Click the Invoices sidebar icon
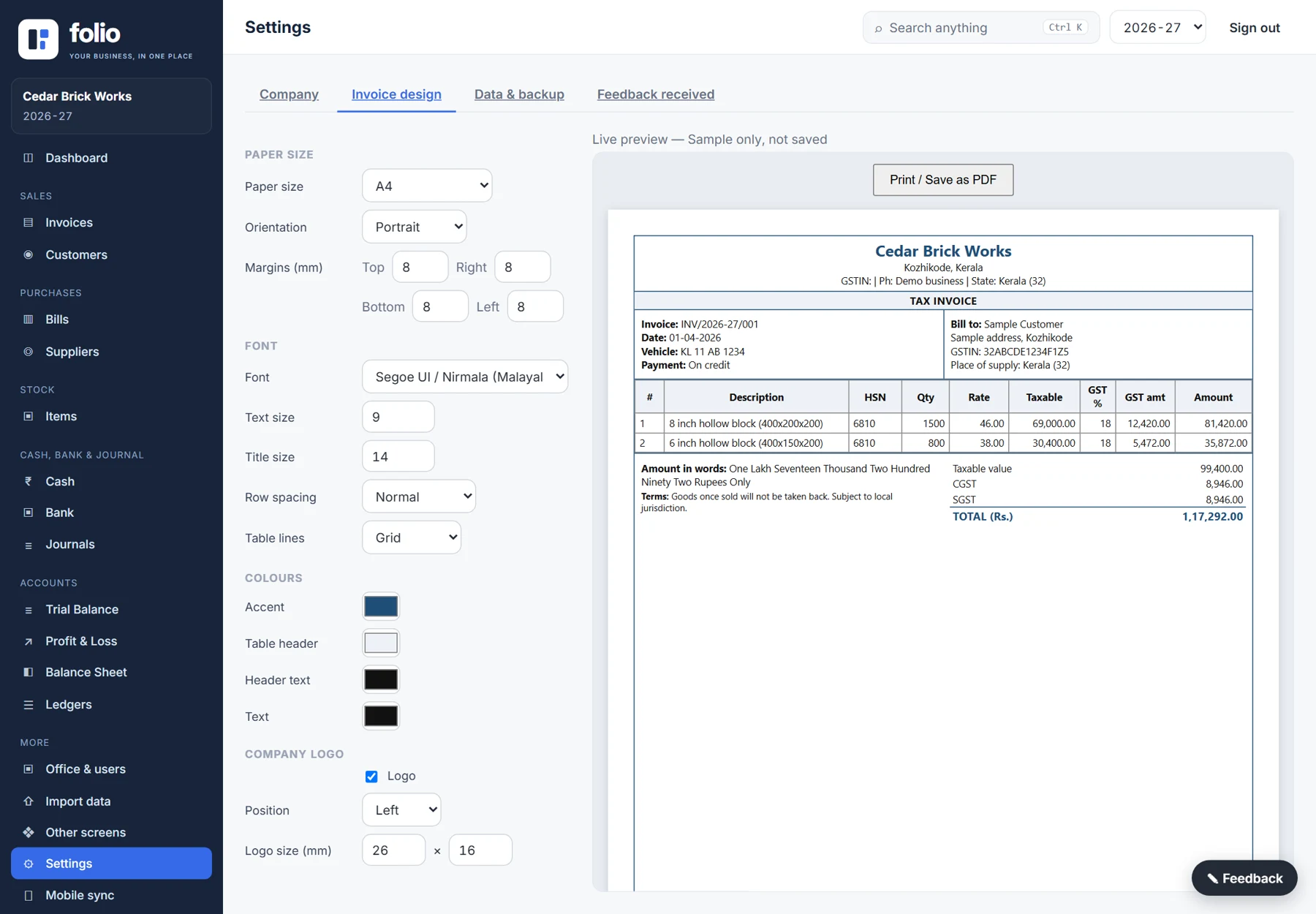Screen dimensions: 1316x914 [x=29, y=222]
